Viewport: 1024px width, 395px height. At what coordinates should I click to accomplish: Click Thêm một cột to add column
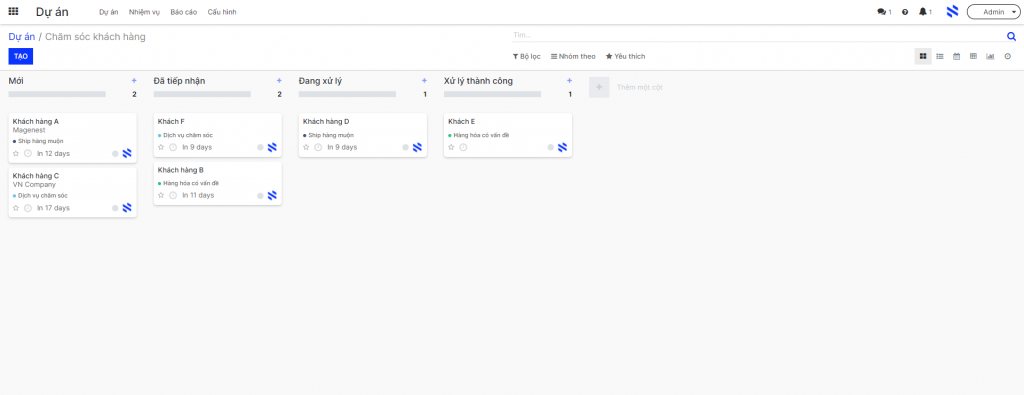[x=639, y=87]
